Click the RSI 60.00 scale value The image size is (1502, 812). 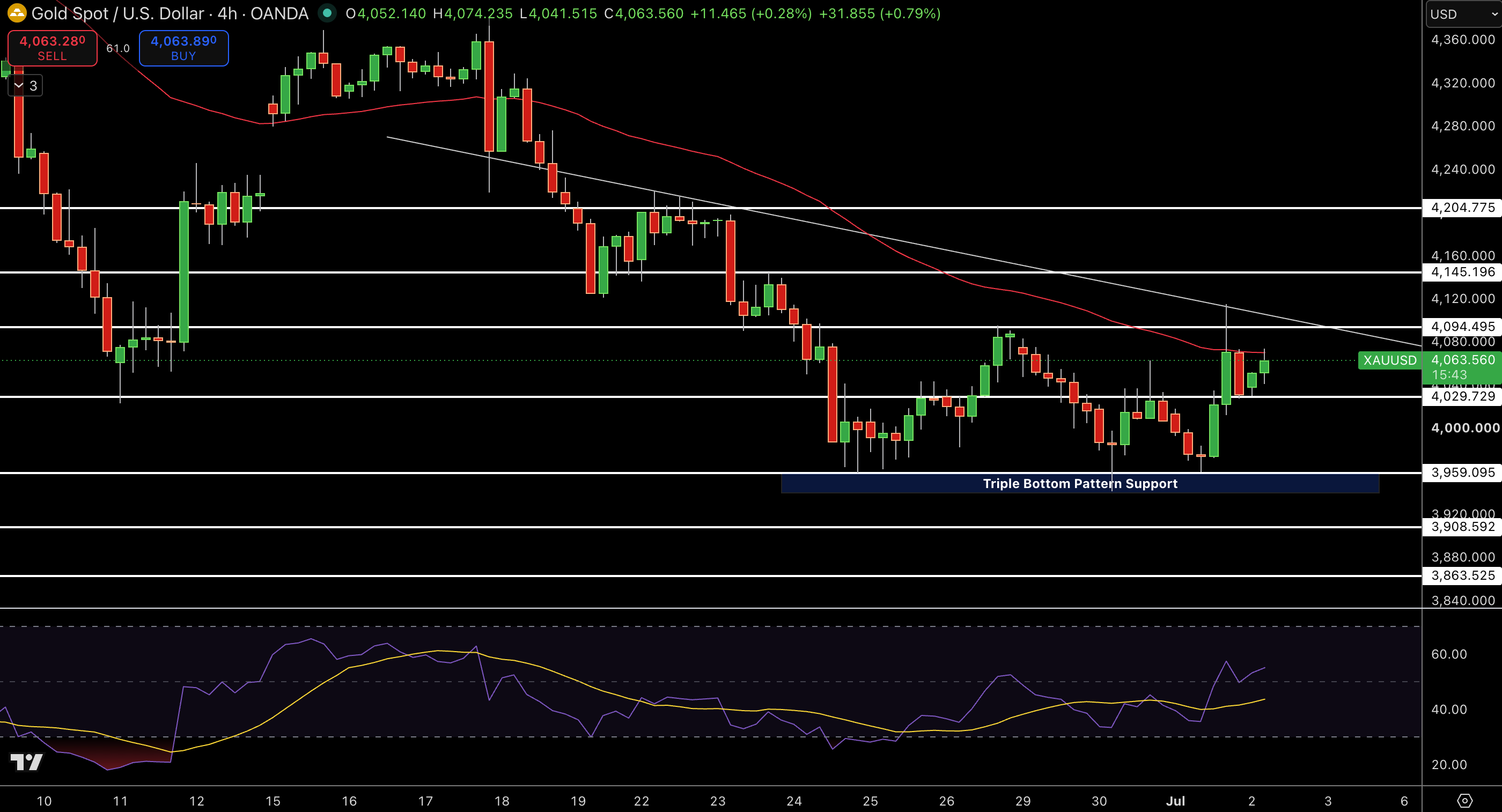tap(1449, 654)
